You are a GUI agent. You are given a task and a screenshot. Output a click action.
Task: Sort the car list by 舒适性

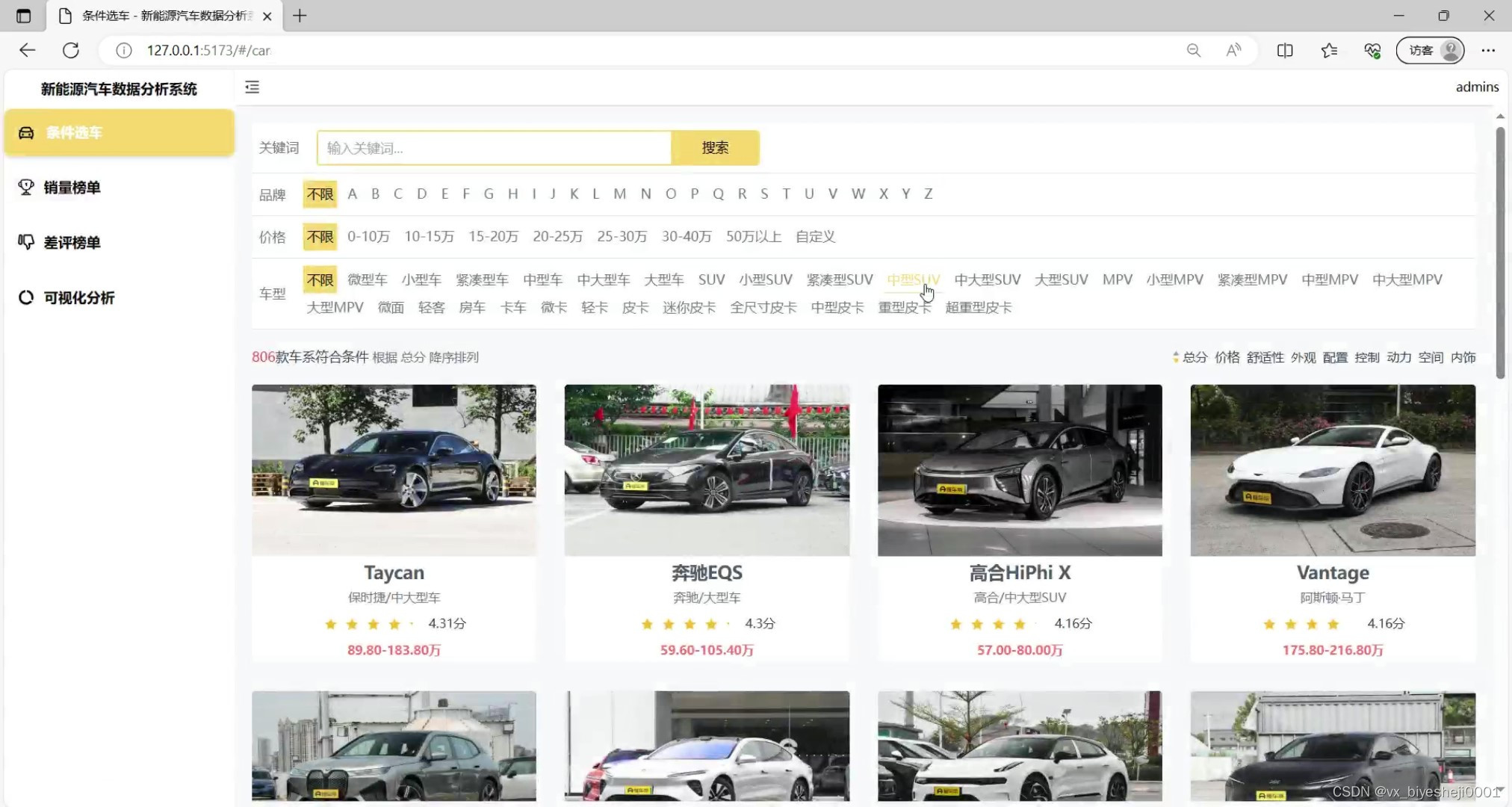1265,358
